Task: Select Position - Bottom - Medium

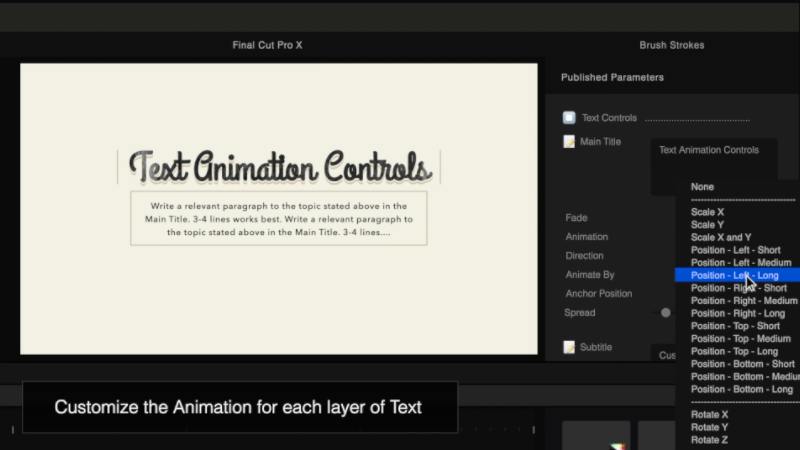Action: pyautogui.click(x=745, y=377)
